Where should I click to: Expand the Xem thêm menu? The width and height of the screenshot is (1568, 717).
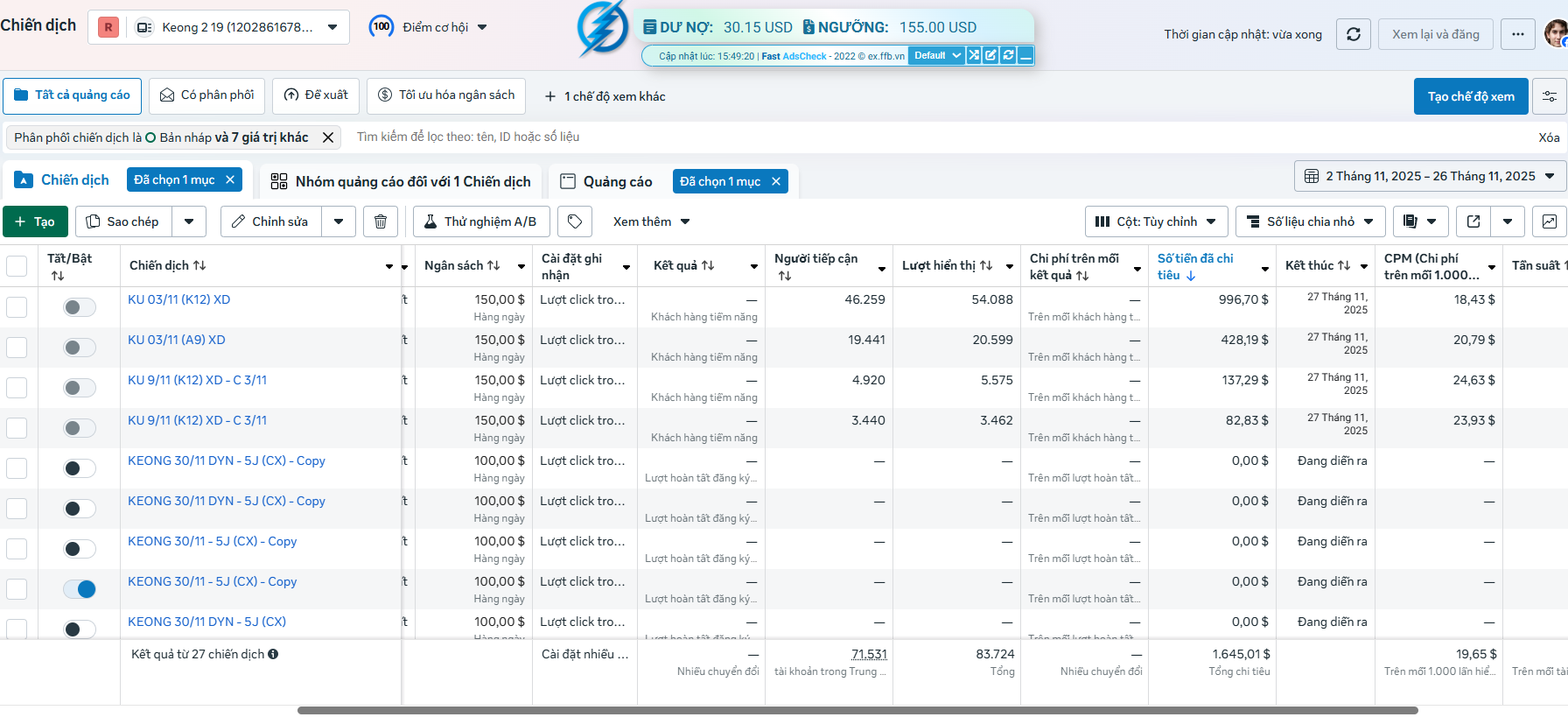[652, 221]
